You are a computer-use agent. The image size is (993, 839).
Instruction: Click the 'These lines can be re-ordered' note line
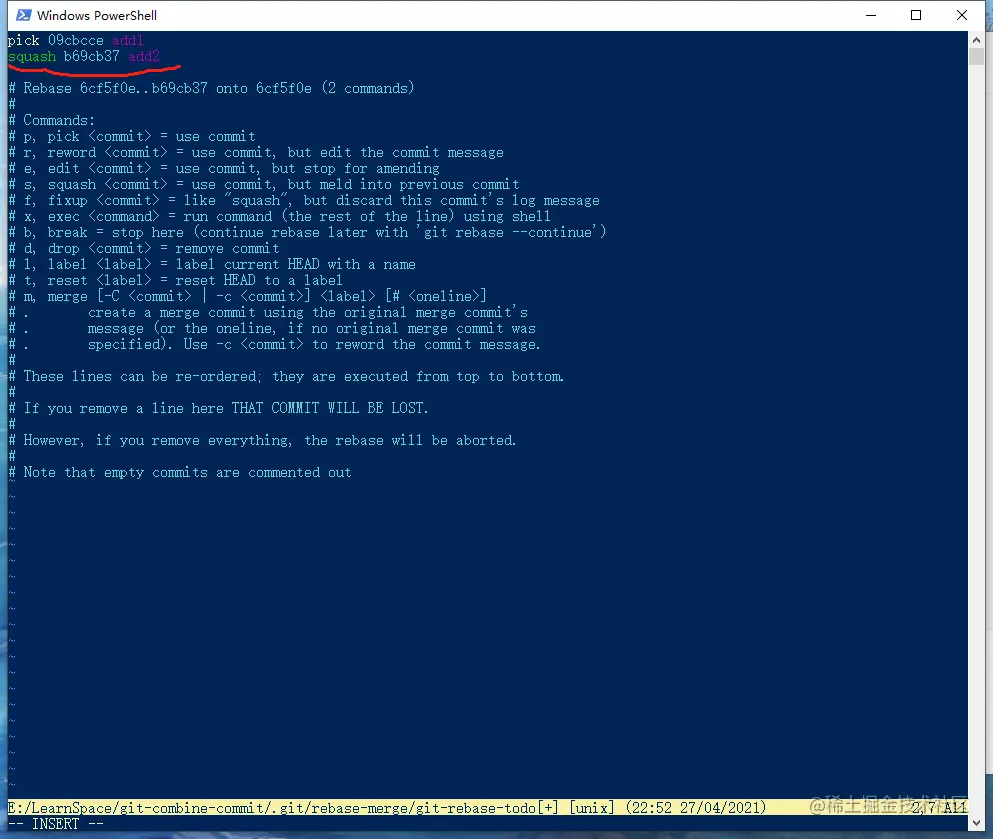tap(290, 376)
